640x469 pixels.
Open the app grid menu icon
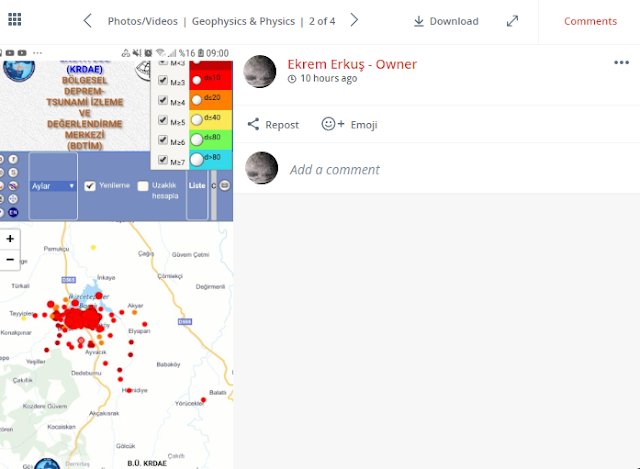tap(15, 19)
